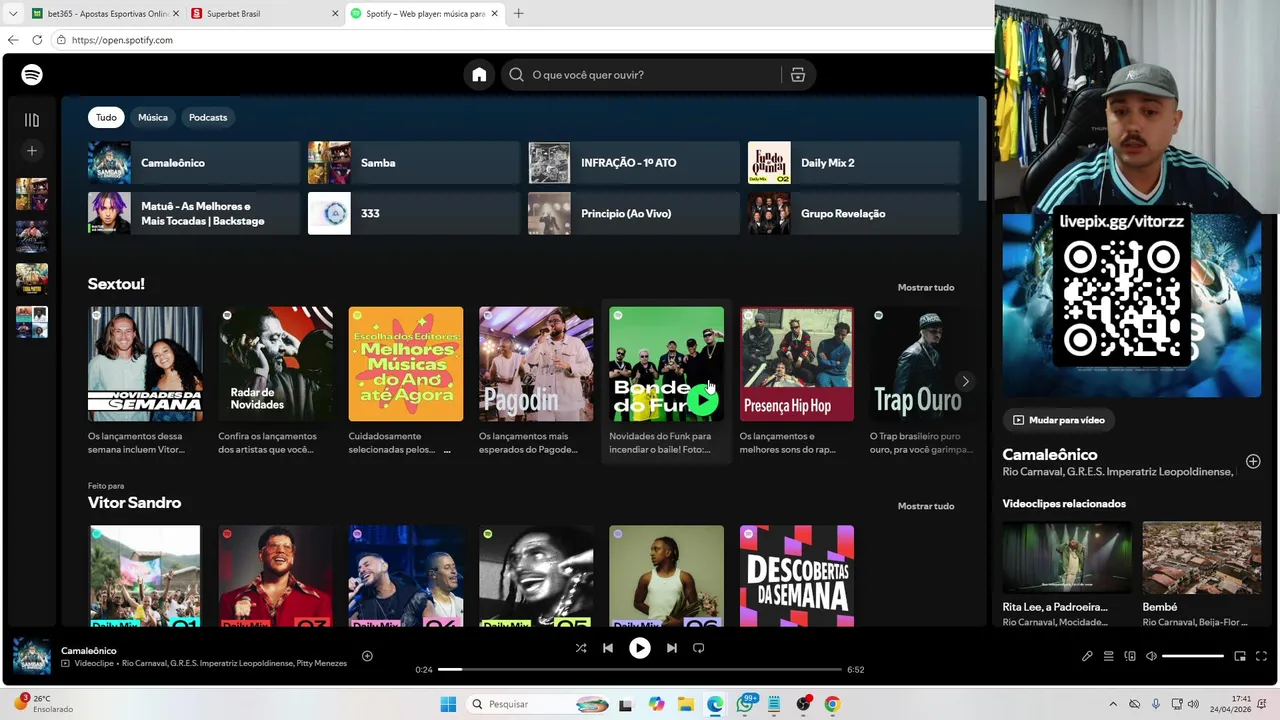Select the Tudo filter chip
Screen dimensions: 1280x720
[106, 117]
